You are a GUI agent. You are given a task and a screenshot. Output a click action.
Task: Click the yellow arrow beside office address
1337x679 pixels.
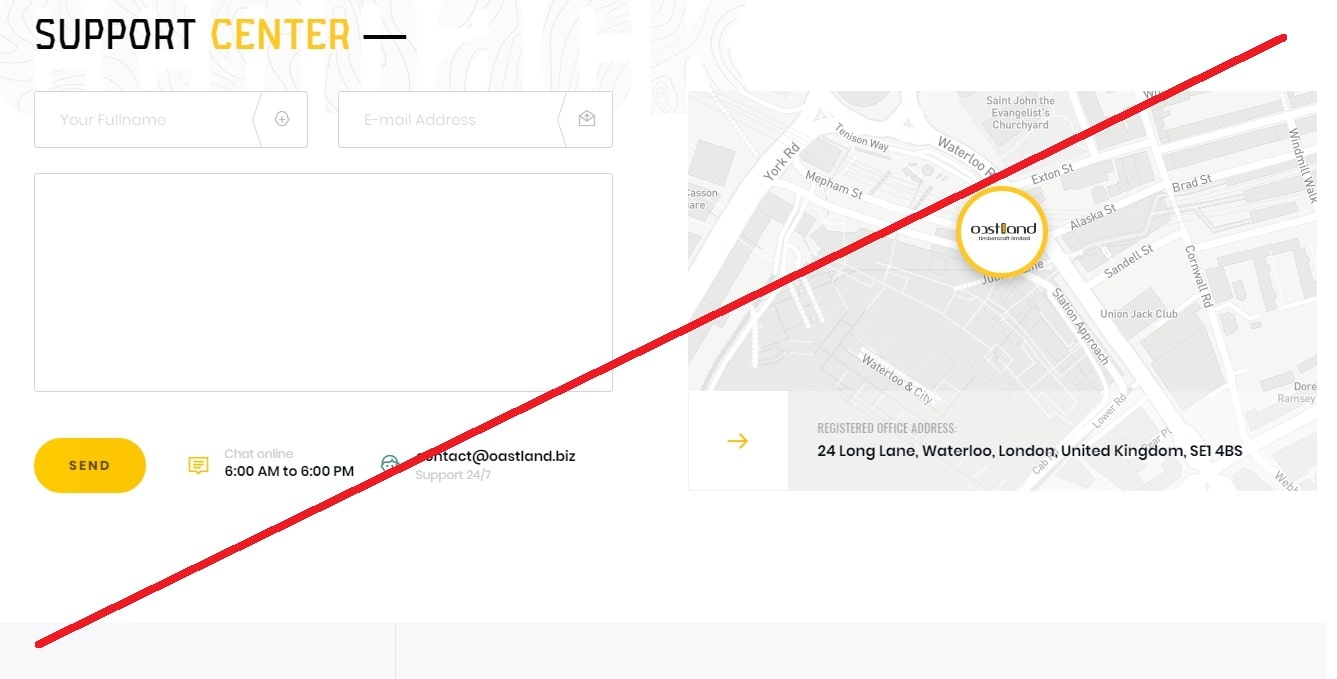(x=738, y=441)
